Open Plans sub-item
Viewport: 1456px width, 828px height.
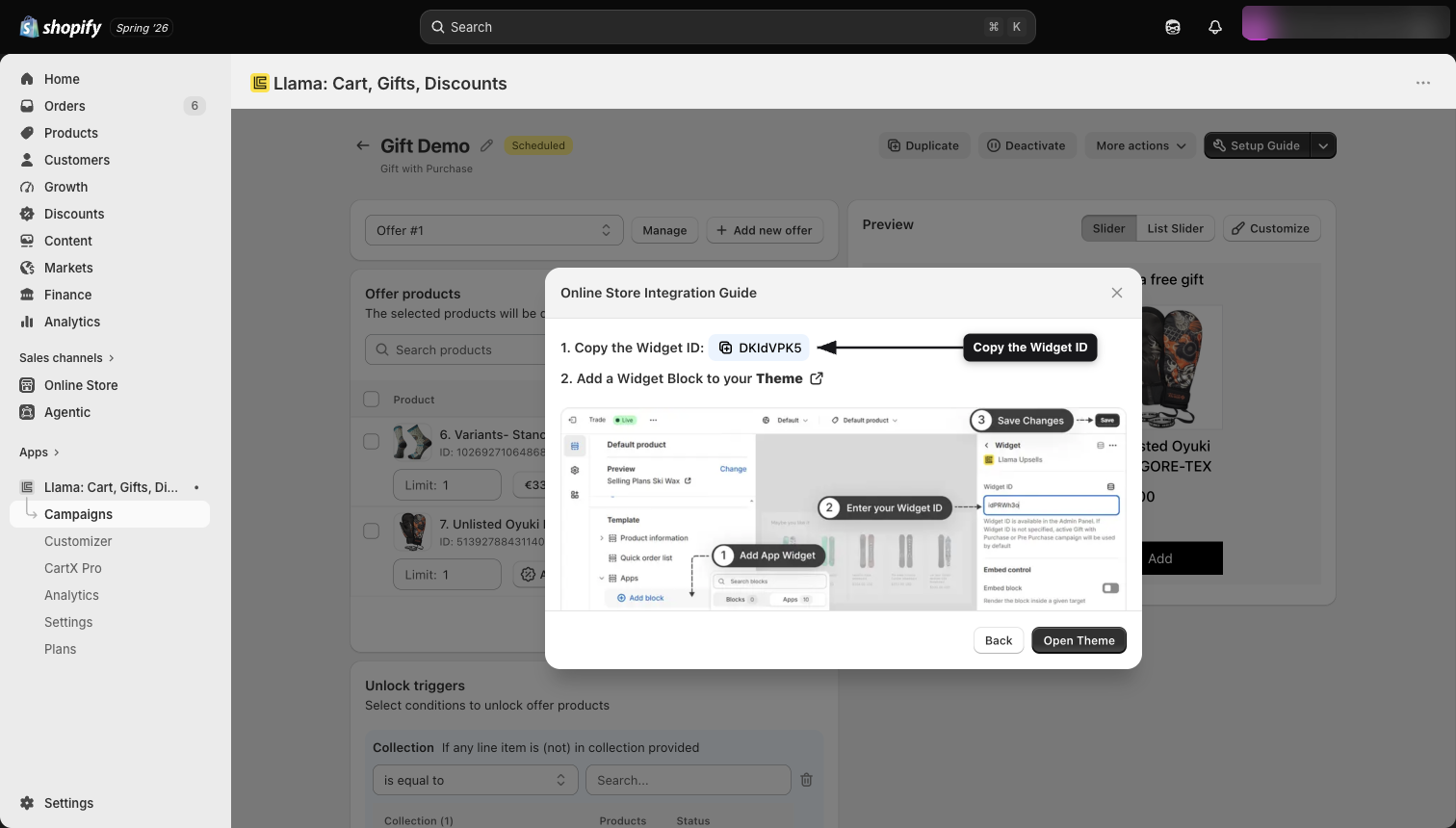point(60,649)
